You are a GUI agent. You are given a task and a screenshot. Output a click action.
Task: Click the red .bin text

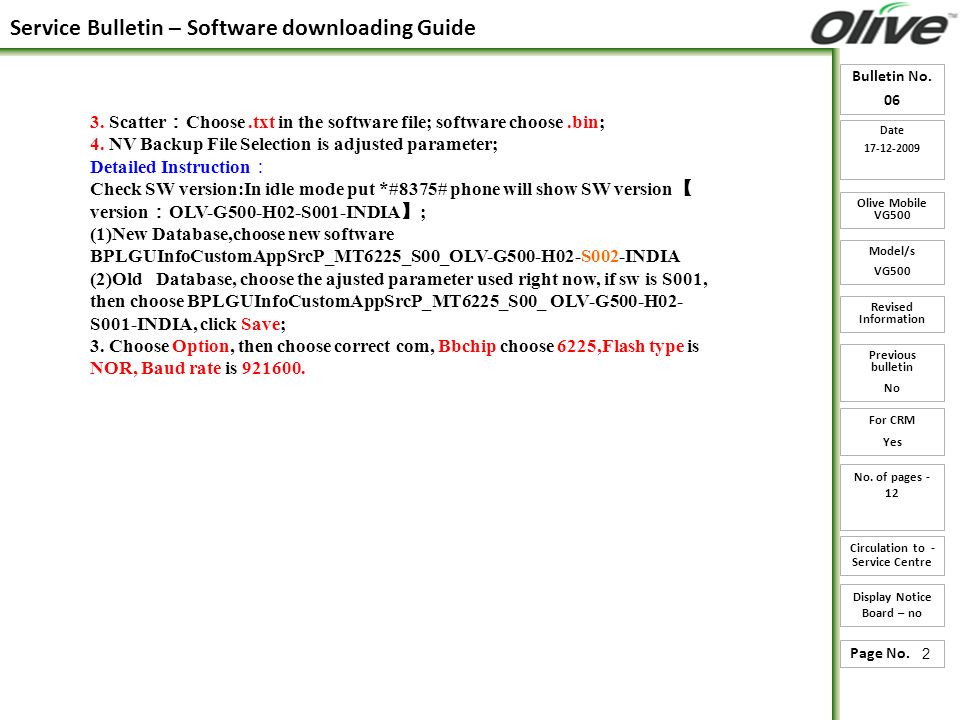point(582,122)
